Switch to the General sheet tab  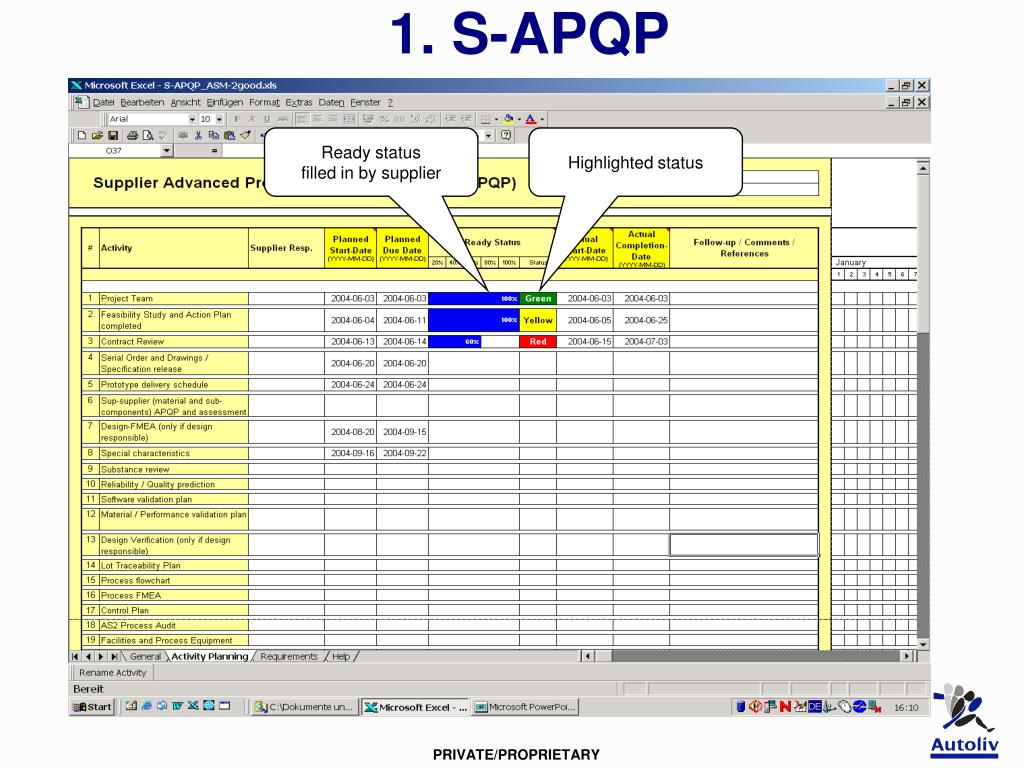click(x=145, y=656)
